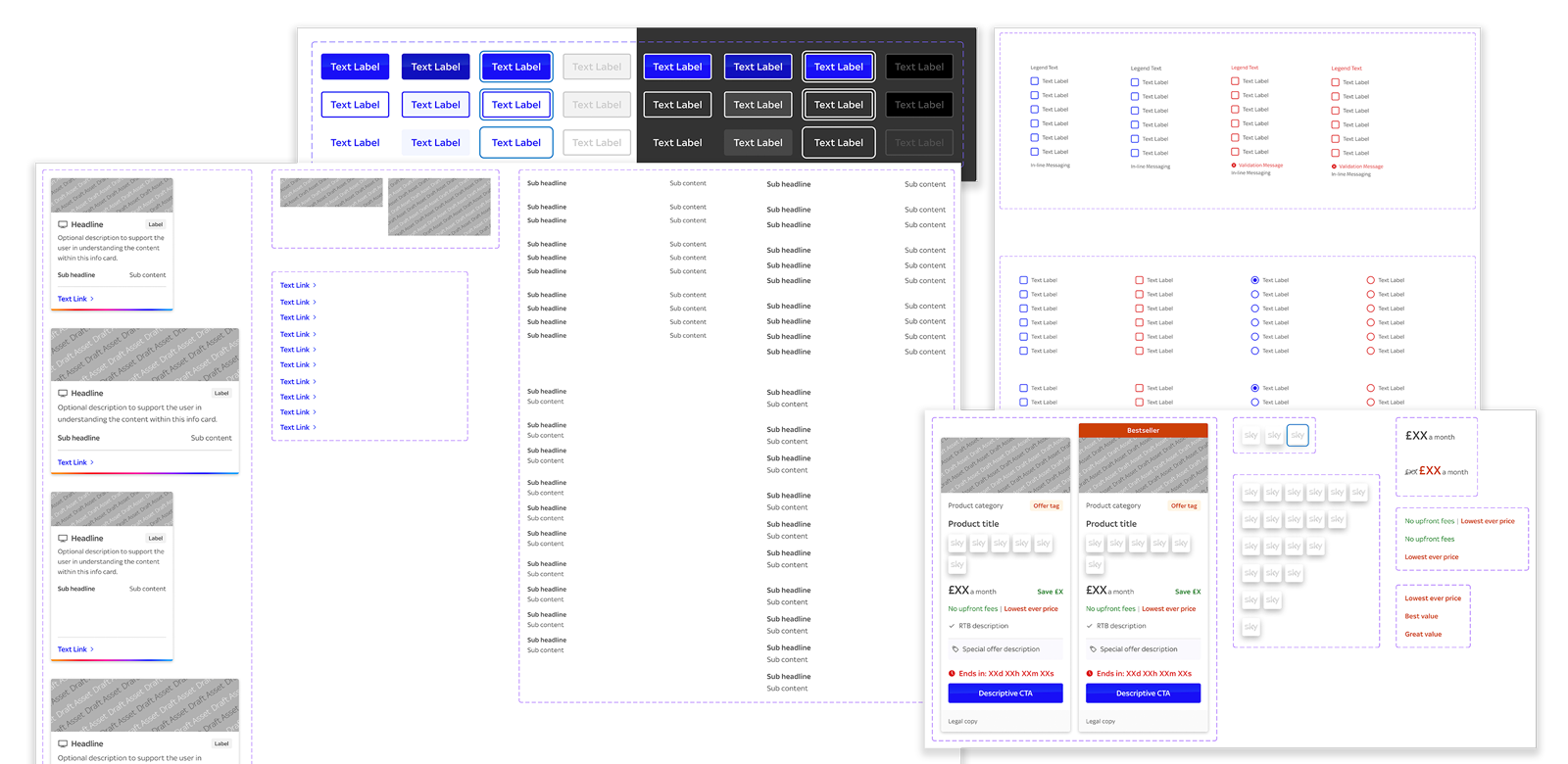The width and height of the screenshot is (1568, 764).
Task: Click the Offer tag on Bestseller card
Action: click(1184, 506)
